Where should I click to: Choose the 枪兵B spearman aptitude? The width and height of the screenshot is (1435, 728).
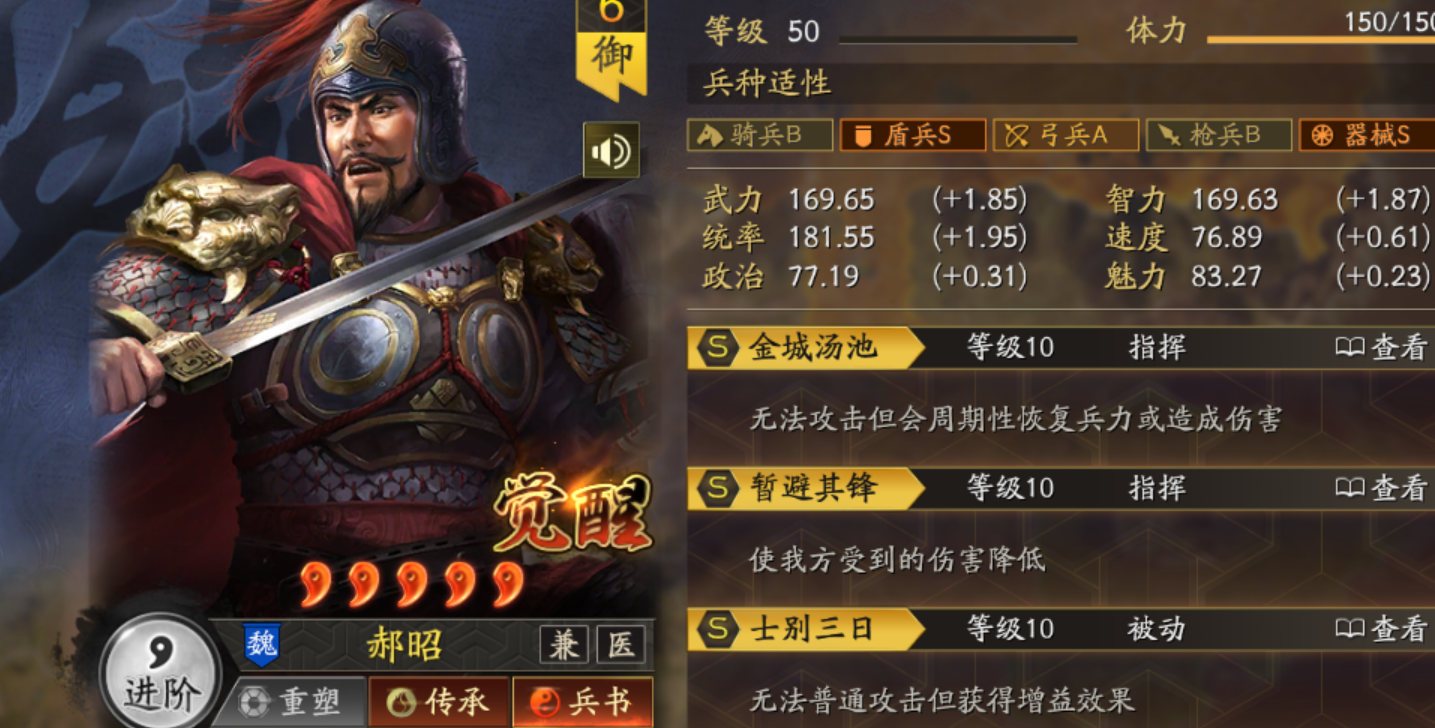point(1219,135)
